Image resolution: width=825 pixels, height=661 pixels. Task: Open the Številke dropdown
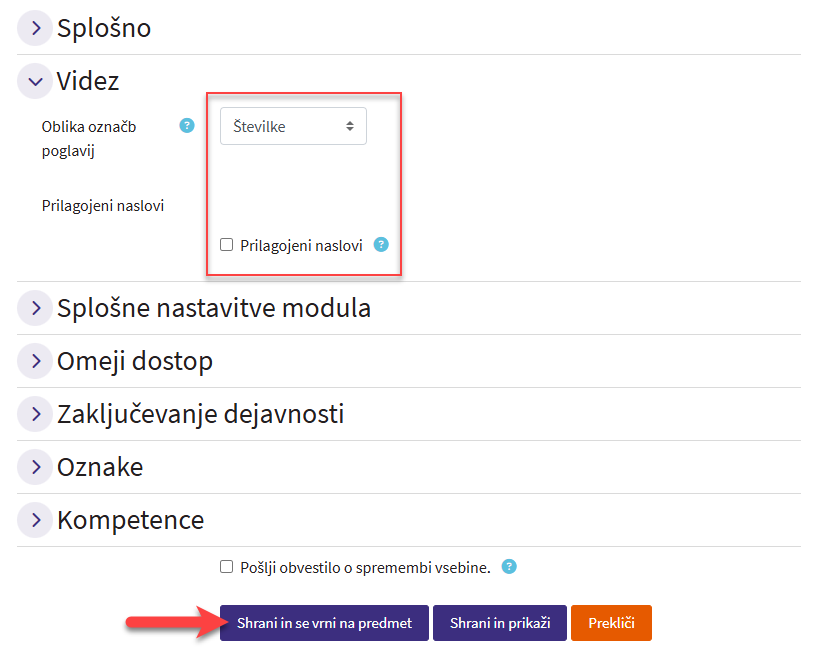pyautogui.click(x=293, y=127)
